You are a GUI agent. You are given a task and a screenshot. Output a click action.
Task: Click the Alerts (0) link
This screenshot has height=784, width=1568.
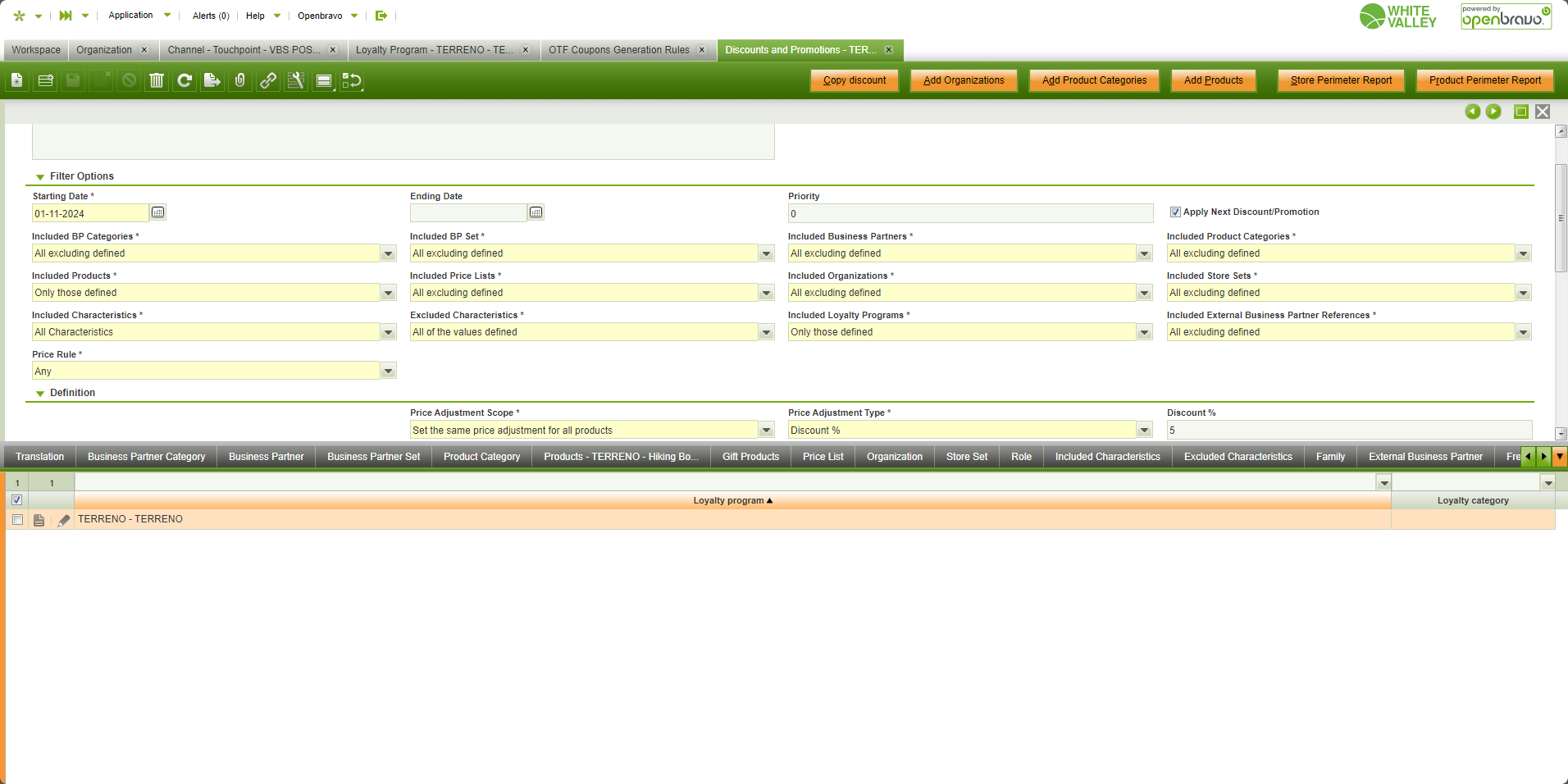coord(211,16)
